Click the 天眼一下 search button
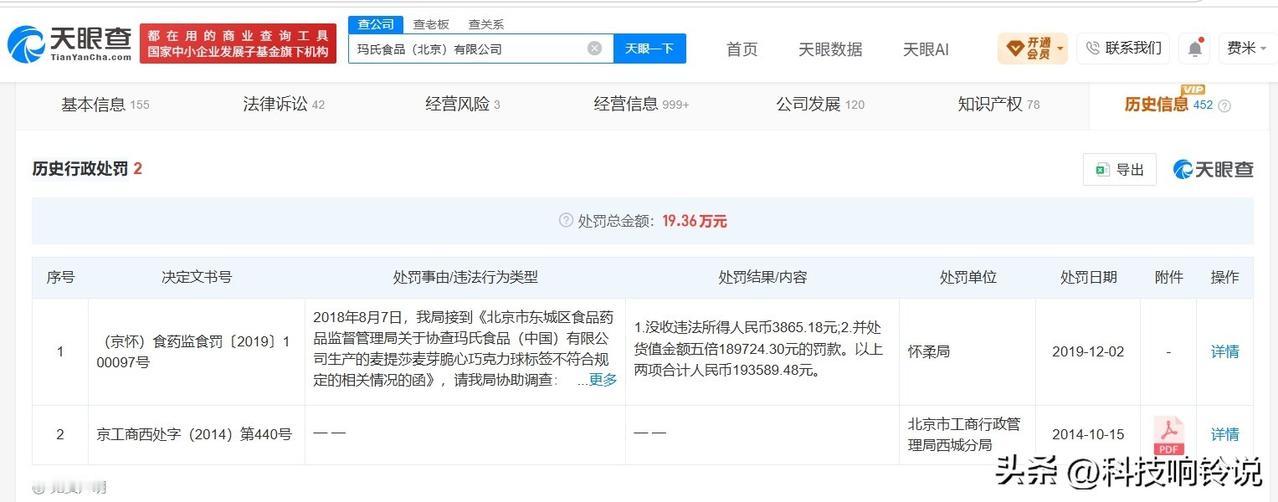Screen dimensions: 1278x502 click(649, 48)
